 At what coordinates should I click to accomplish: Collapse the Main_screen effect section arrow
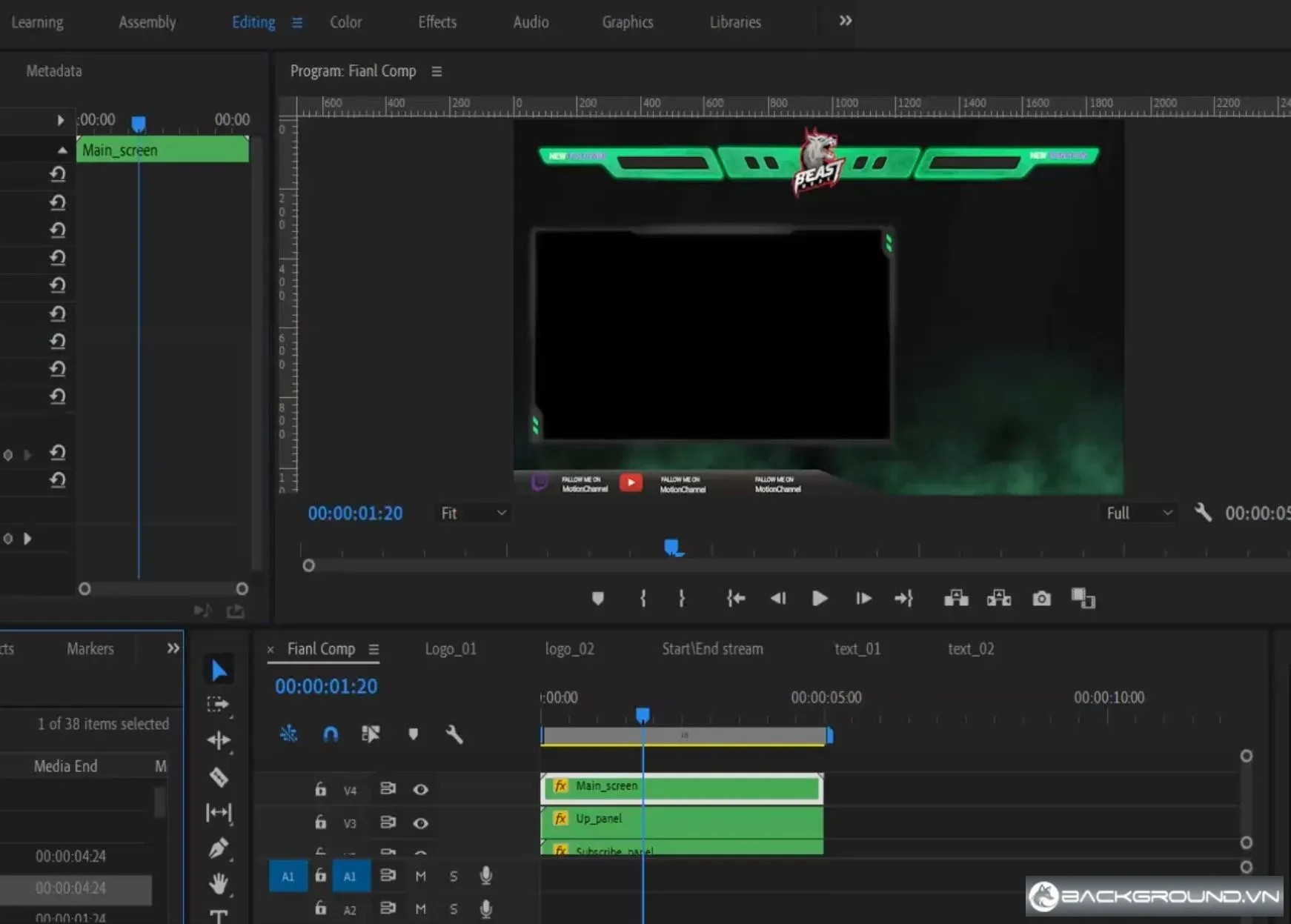click(x=63, y=150)
